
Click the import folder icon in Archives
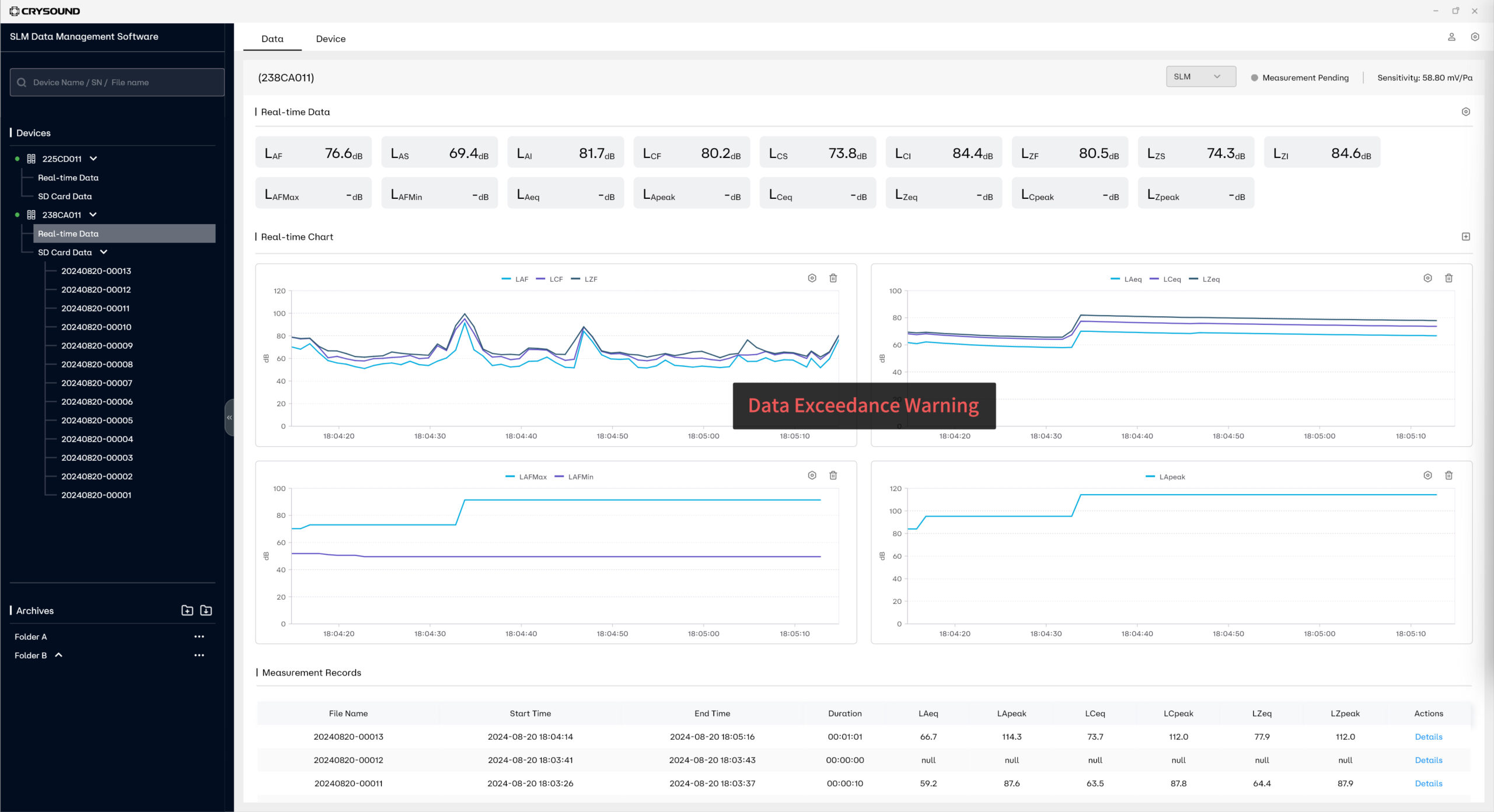(x=206, y=610)
